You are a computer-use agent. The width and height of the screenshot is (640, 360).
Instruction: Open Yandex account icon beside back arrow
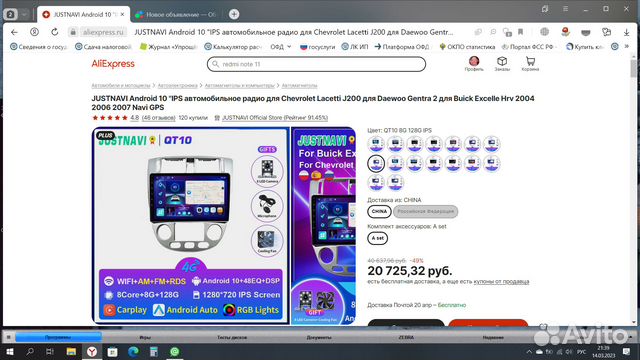pyautogui.click(x=34, y=32)
